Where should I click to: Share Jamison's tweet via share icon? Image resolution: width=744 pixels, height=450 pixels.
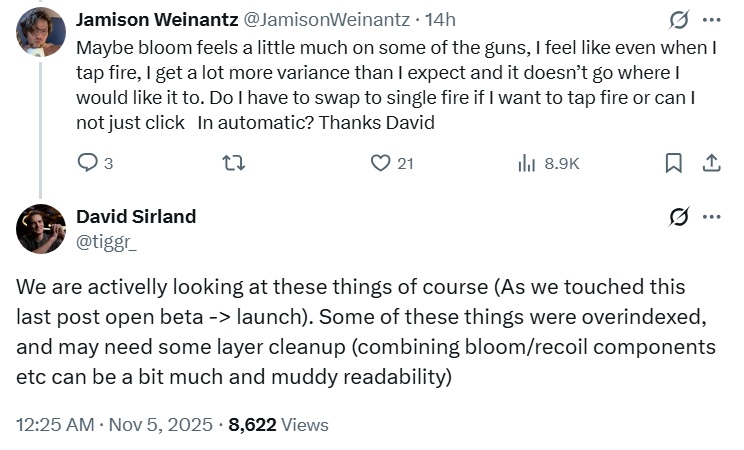point(711,163)
